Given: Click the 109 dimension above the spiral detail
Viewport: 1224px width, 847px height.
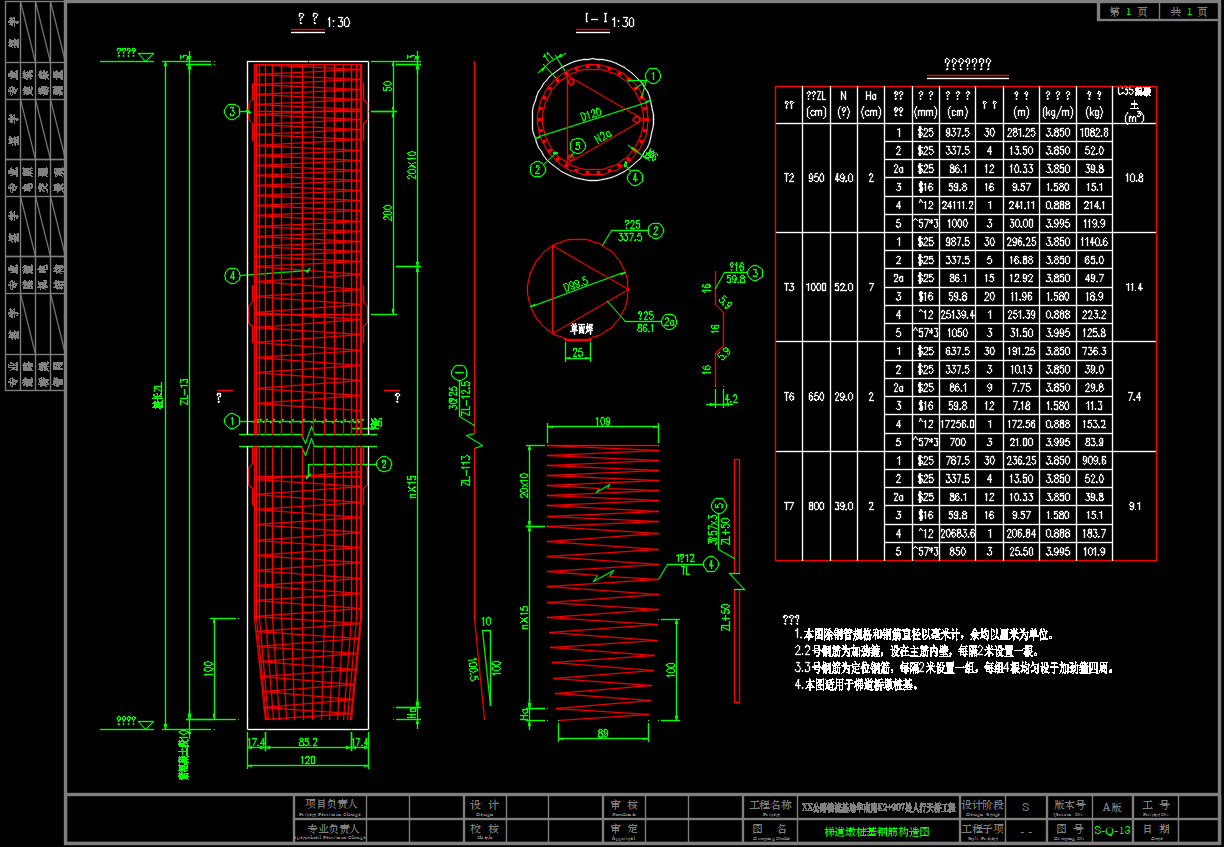Looking at the screenshot, I should click(603, 423).
